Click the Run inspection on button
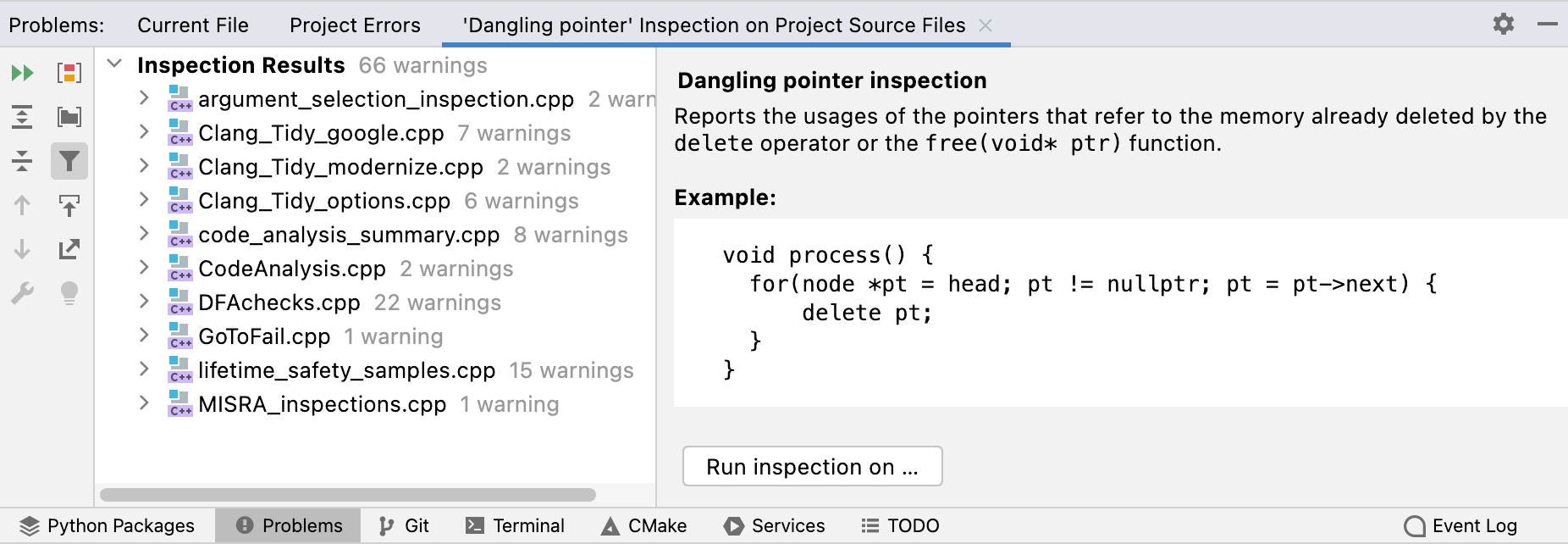Image resolution: width=1568 pixels, height=544 pixels. 811,466
